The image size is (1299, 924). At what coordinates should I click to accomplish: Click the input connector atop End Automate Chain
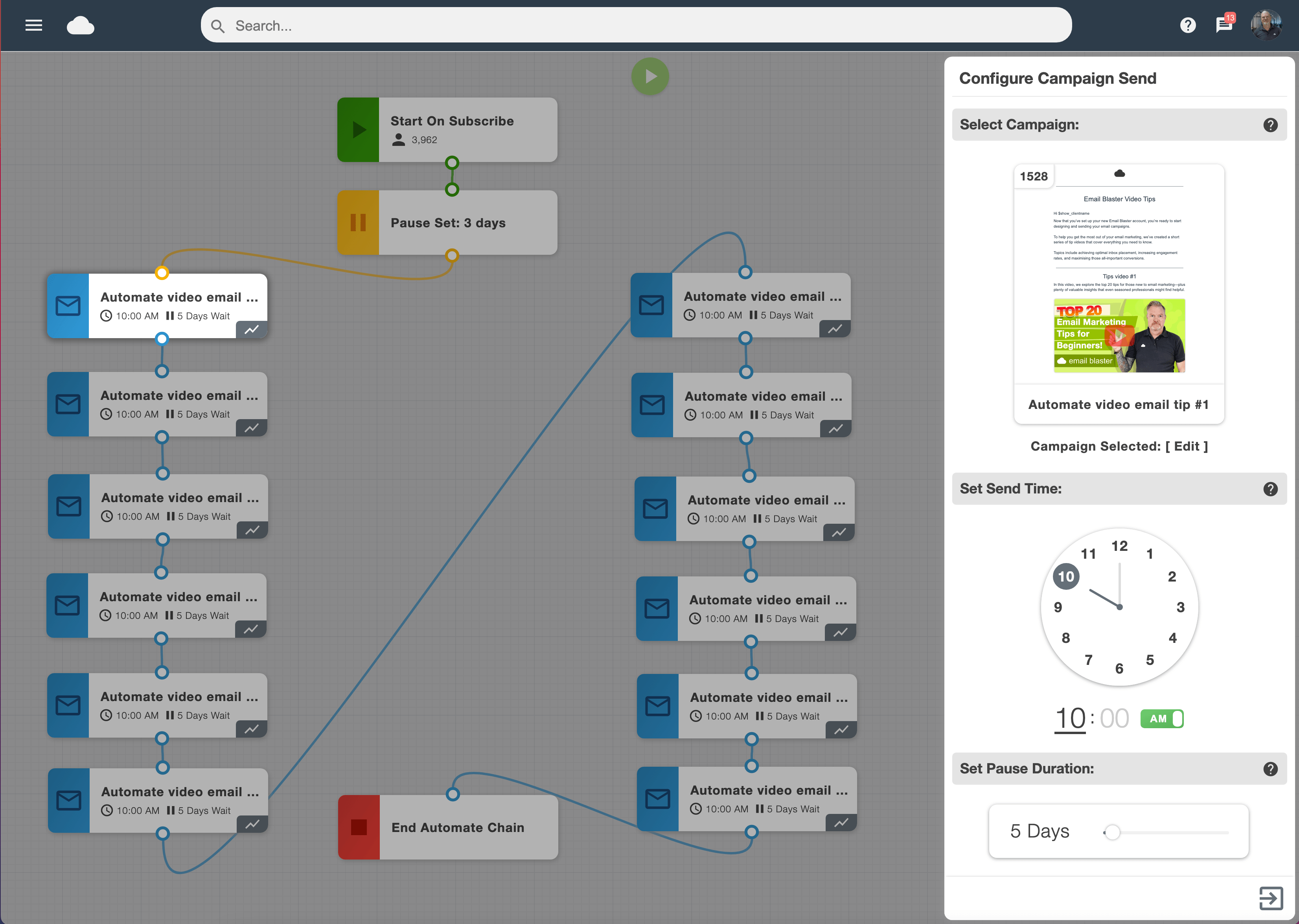point(453,794)
